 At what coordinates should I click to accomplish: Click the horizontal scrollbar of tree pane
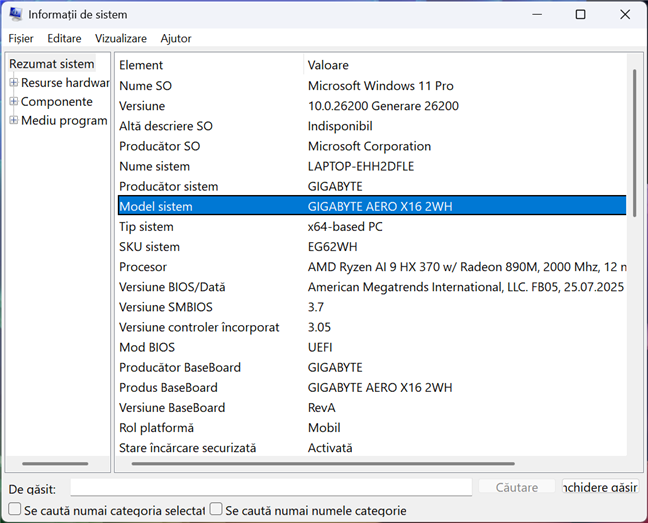[55, 464]
